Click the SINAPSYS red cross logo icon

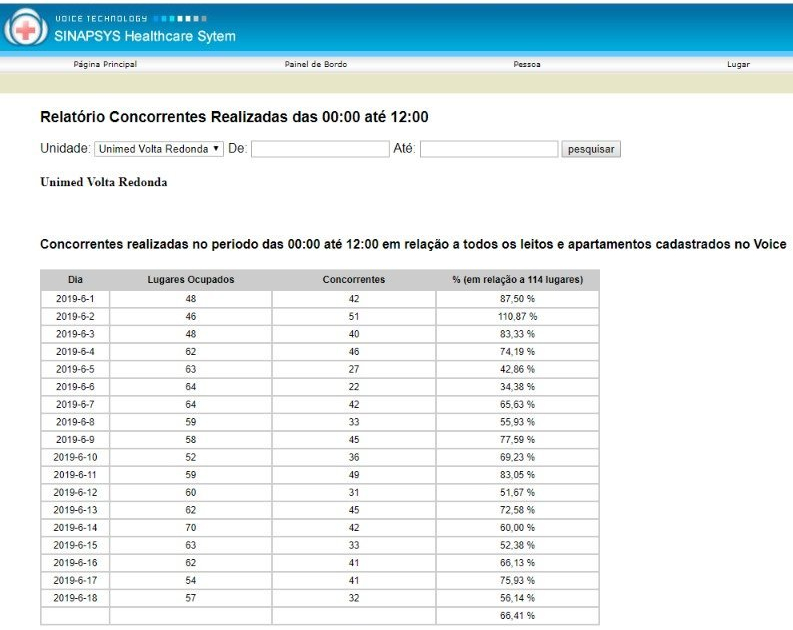click(x=23, y=29)
